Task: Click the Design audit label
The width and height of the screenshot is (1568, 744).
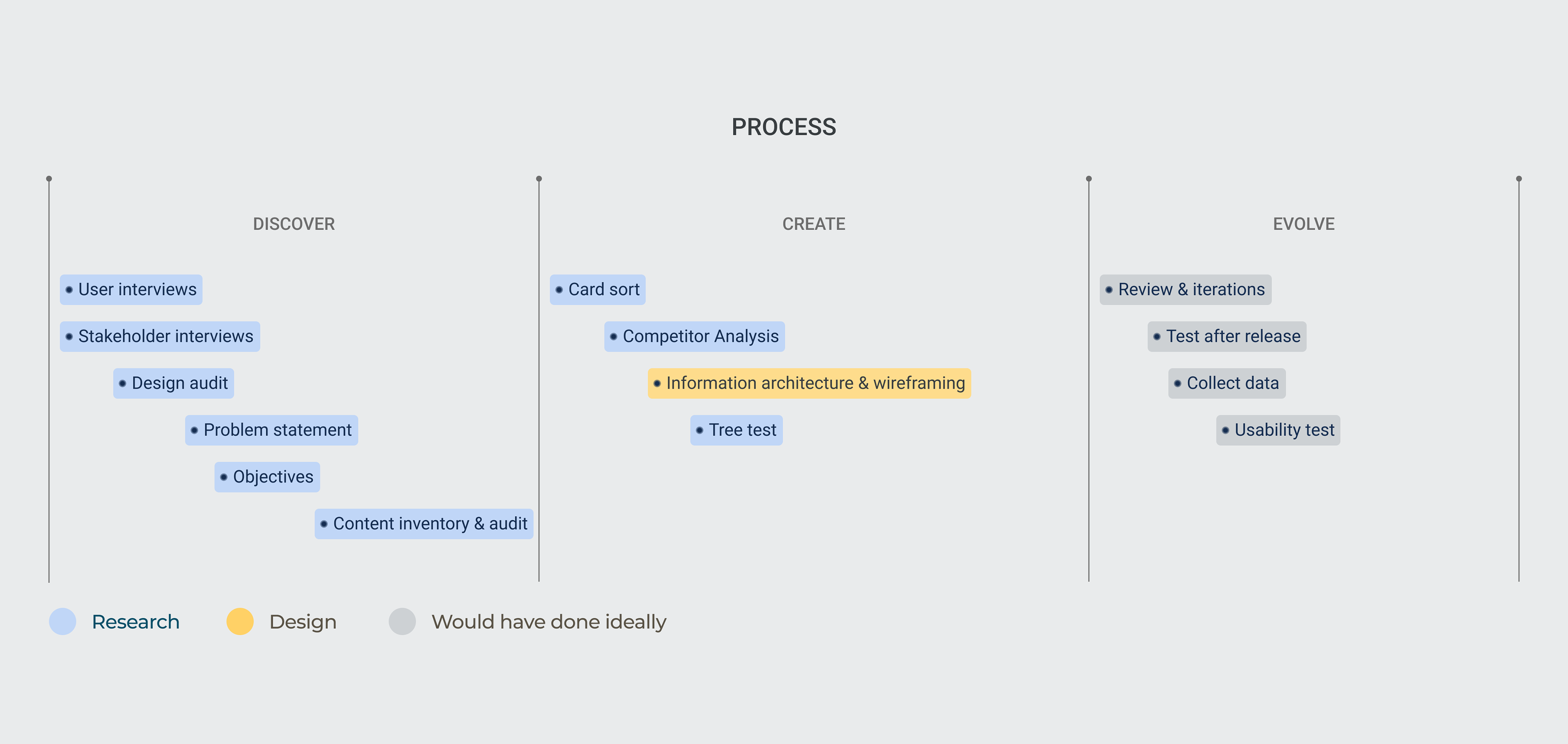Action: point(174,383)
